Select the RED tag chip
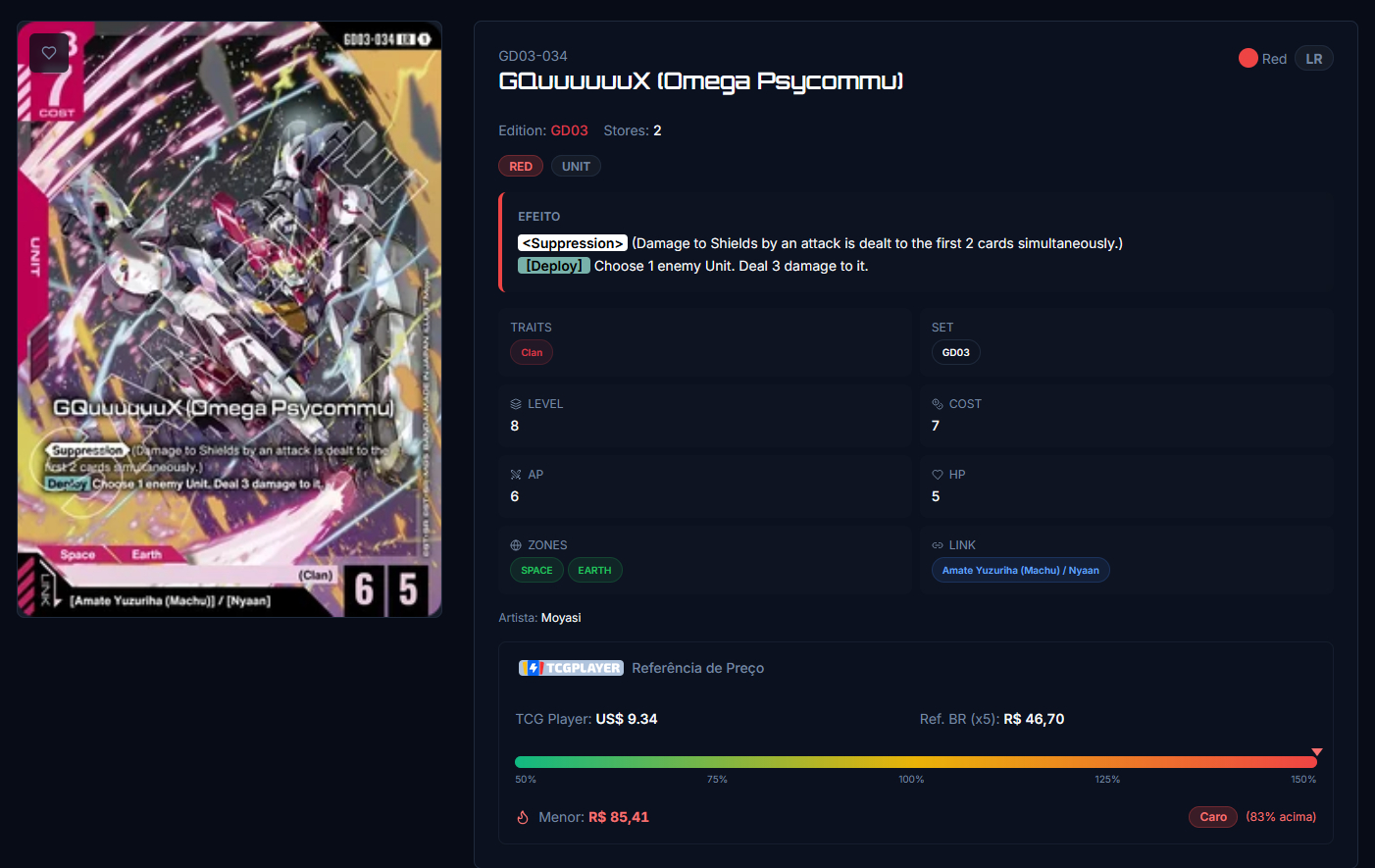The height and width of the screenshot is (868, 1375). coord(521,167)
